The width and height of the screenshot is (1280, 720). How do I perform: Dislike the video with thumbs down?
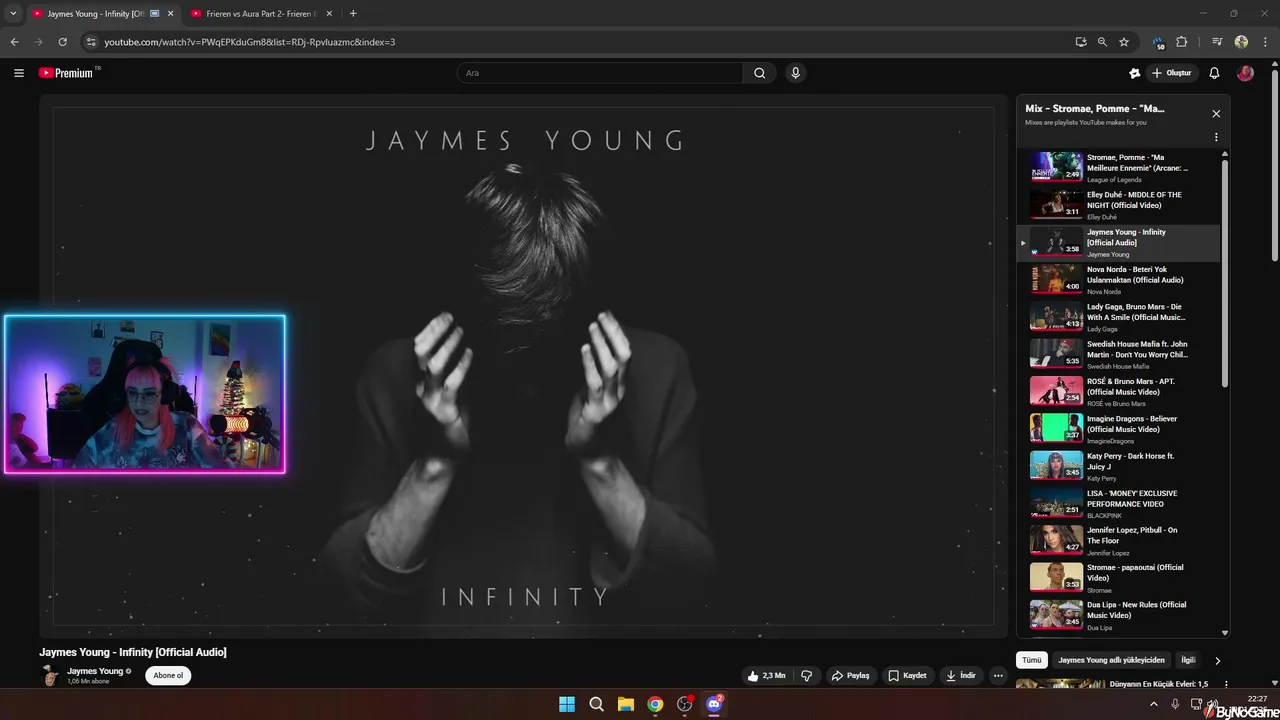(x=806, y=676)
